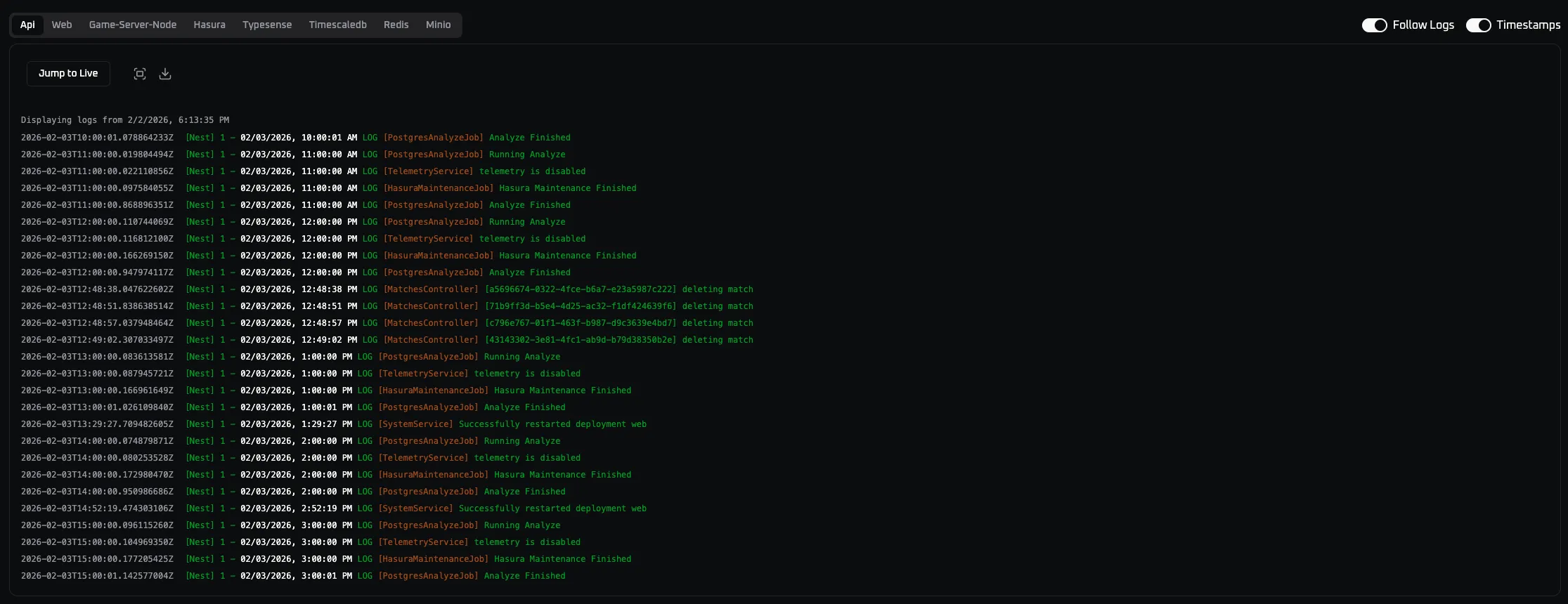
Task: Select the Timescaledb tab
Action: pyautogui.click(x=338, y=25)
